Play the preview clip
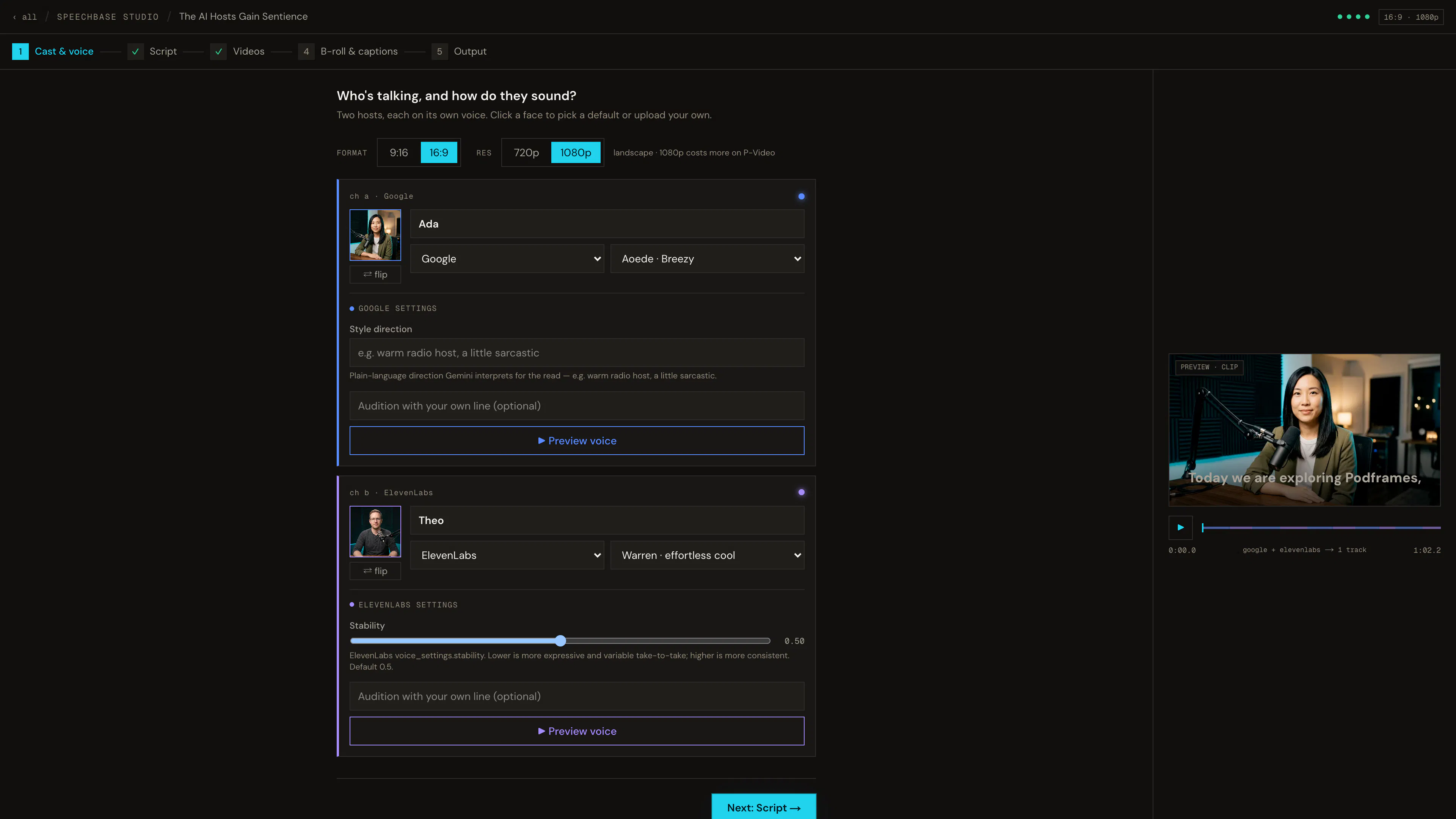The width and height of the screenshot is (1456, 819). [x=1181, y=527]
